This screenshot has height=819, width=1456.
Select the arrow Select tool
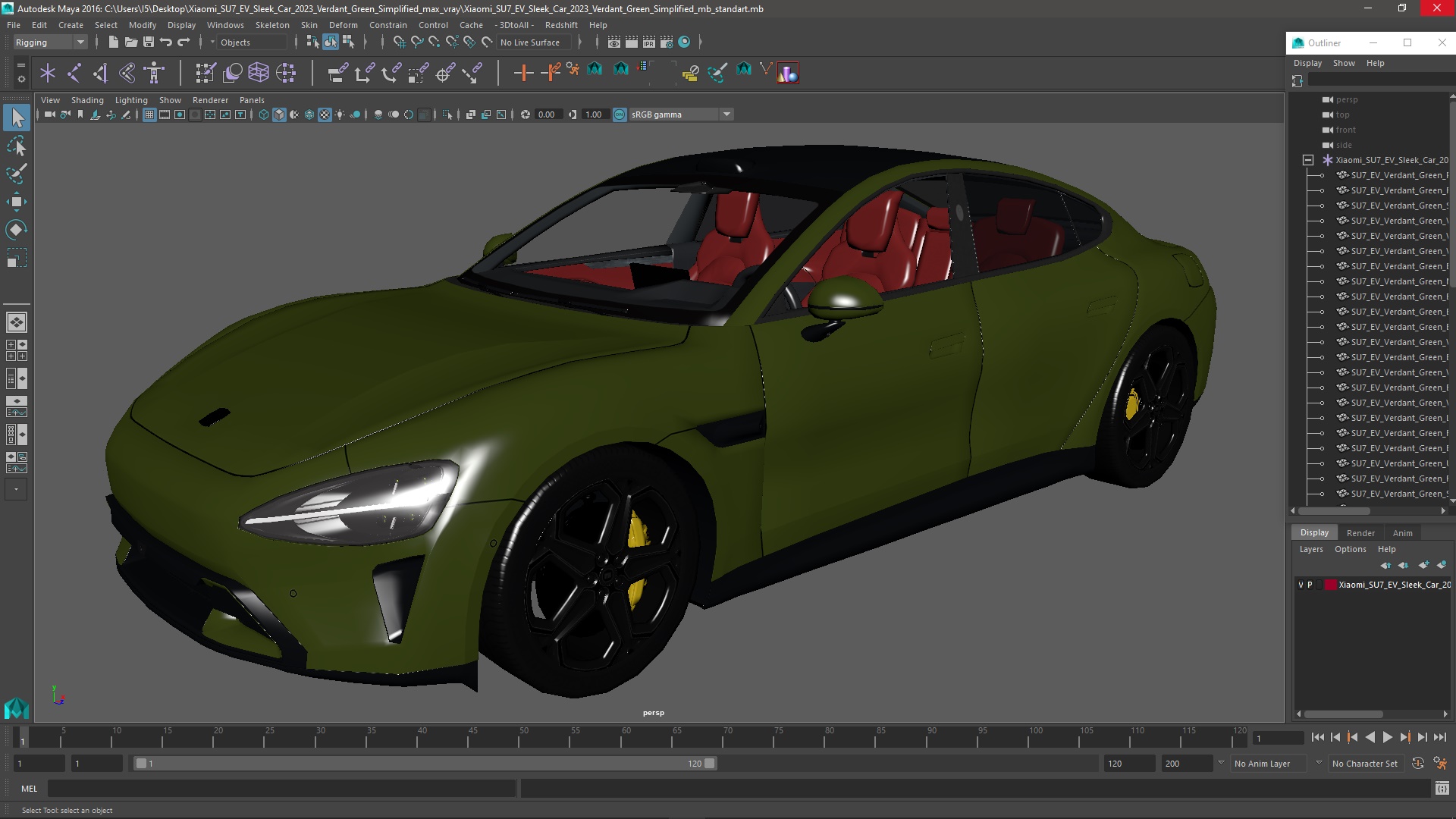tap(17, 118)
